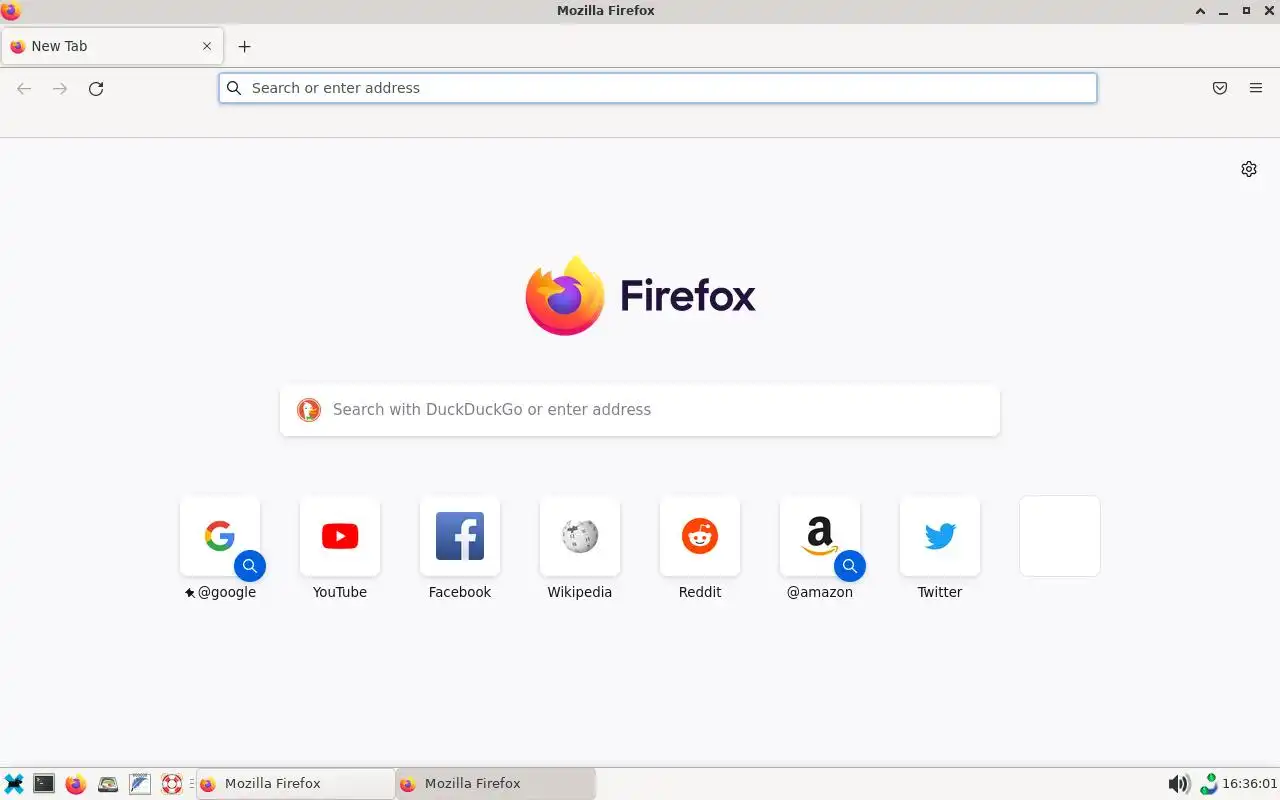The image size is (1280, 800).
Task: Click the Save to Pocket icon
Action: click(x=1220, y=88)
